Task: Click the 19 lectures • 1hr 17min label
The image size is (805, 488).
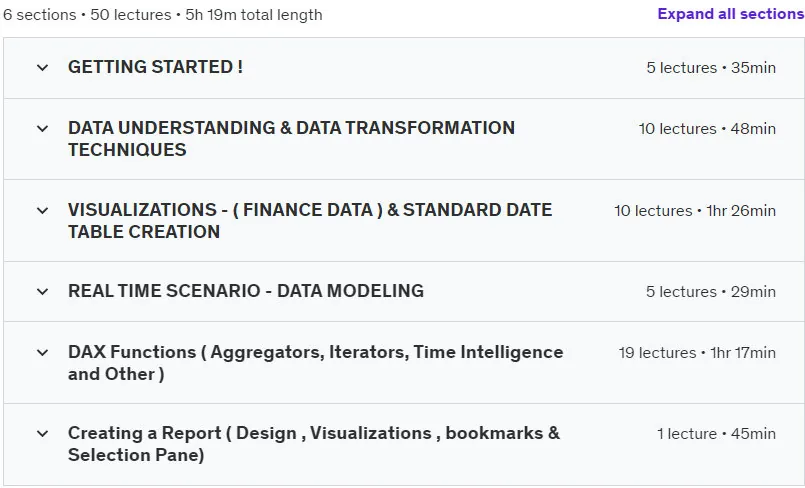Action: 697,353
